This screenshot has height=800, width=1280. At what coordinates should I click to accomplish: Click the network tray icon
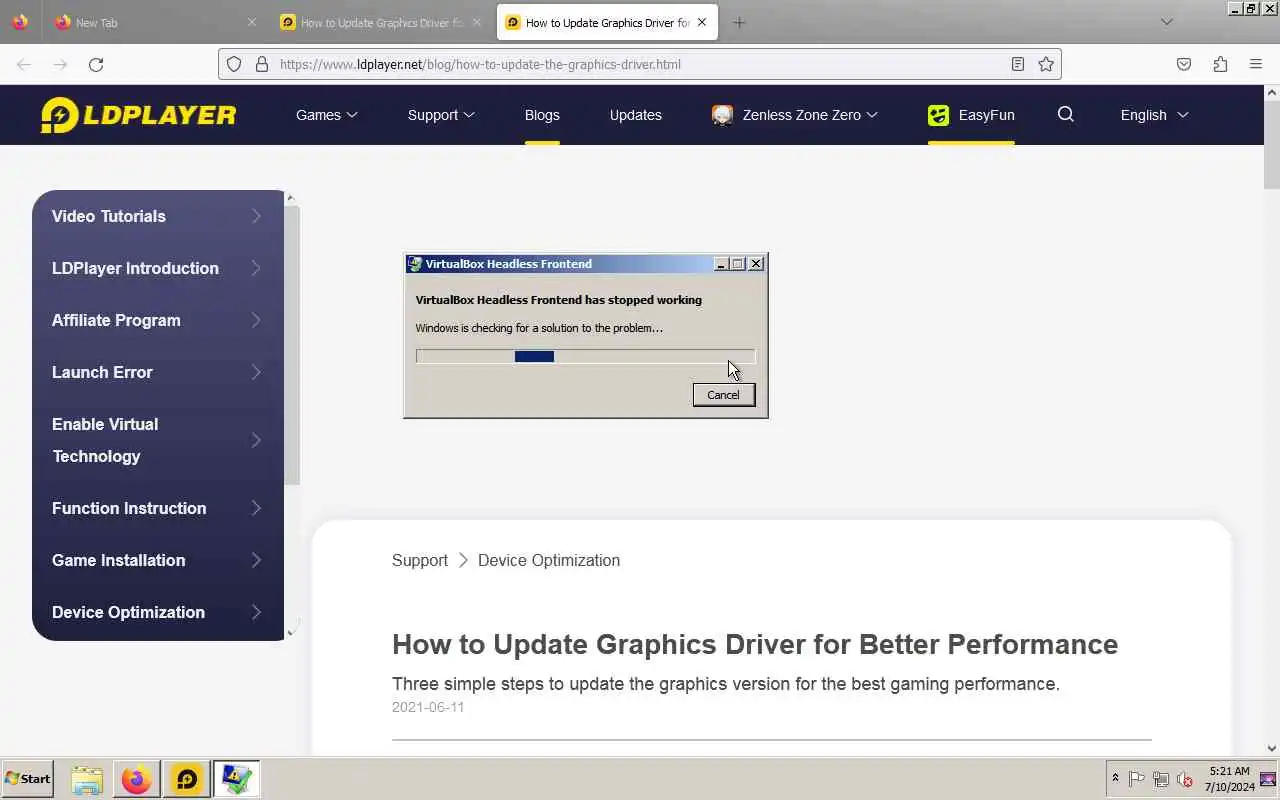click(x=1161, y=779)
